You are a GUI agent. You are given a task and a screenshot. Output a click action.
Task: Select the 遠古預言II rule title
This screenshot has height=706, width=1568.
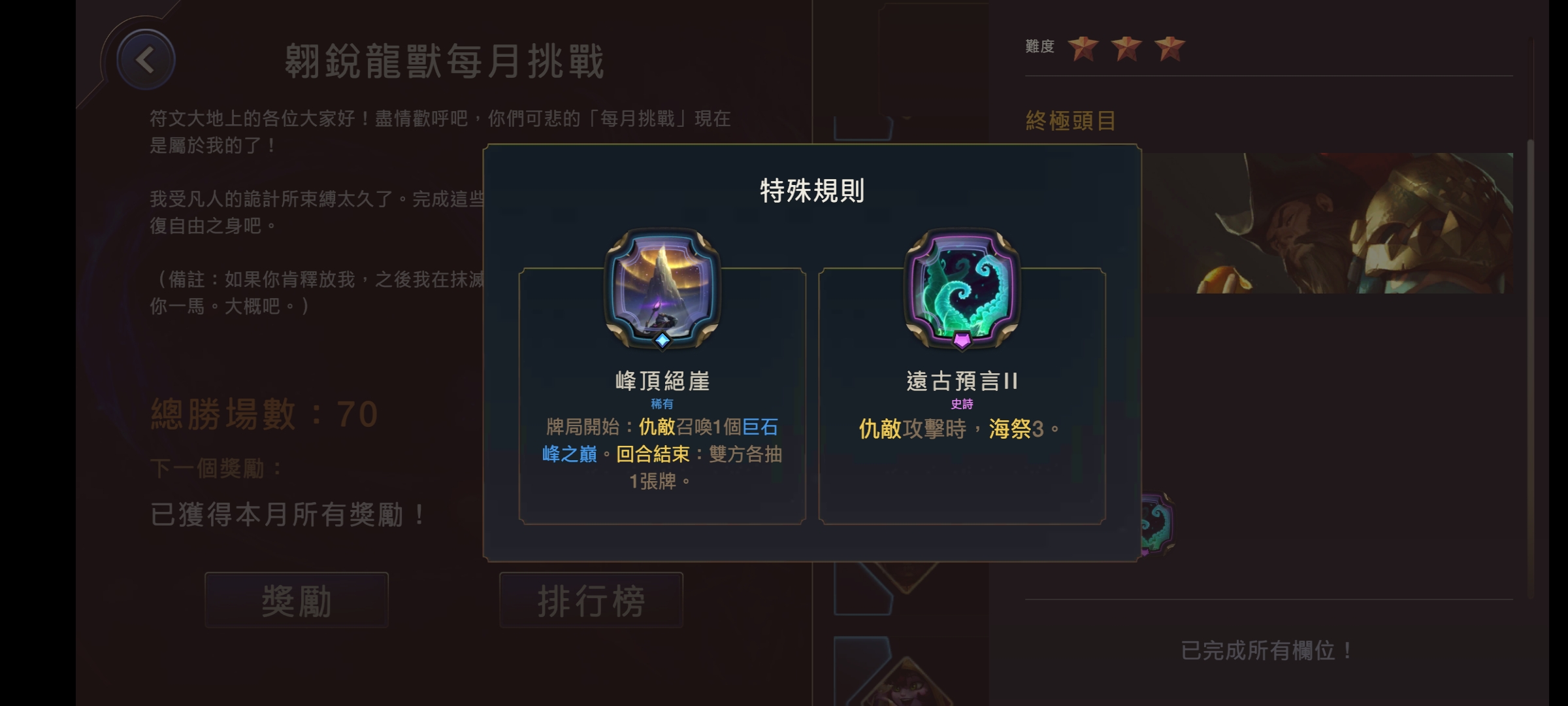click(x=962, y=381)
